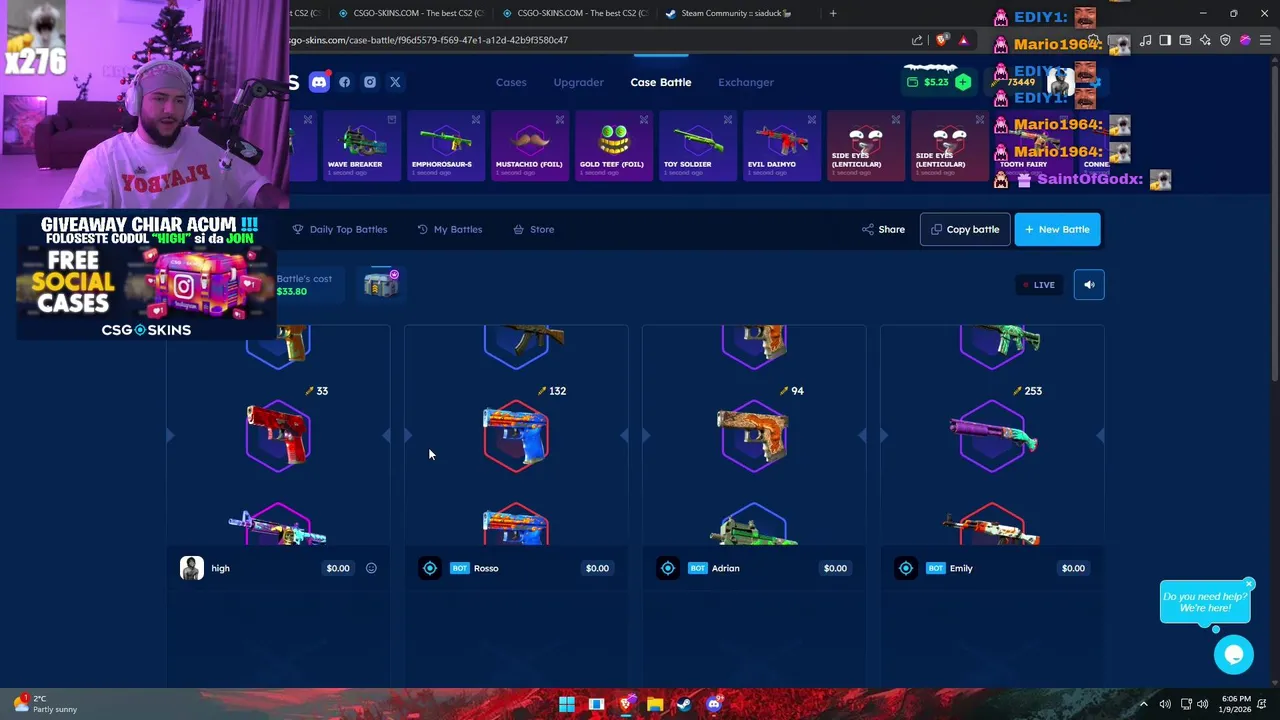
Task: Open the Discord social icon
Action: click(319, 82)
